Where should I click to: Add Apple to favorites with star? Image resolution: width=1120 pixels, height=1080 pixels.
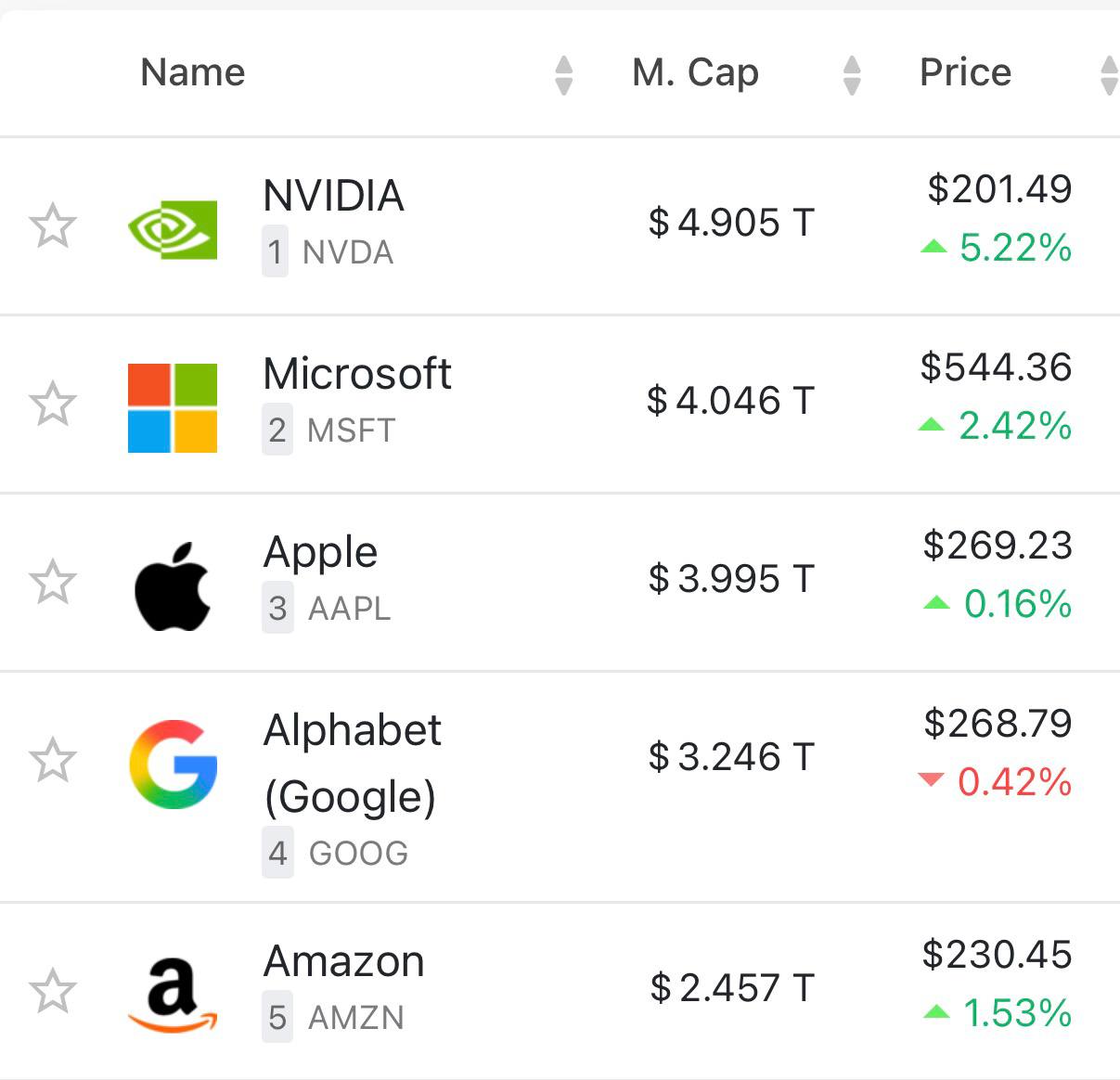tap(52, 583)
